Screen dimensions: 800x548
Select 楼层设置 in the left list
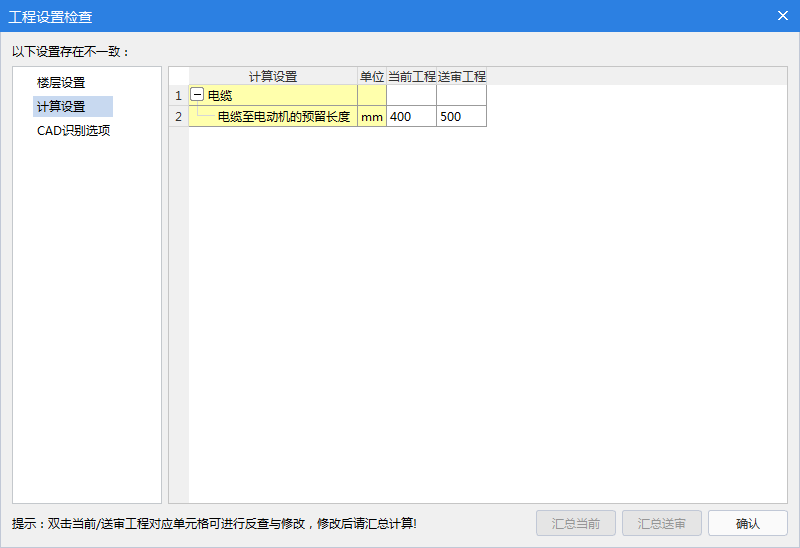61,83
